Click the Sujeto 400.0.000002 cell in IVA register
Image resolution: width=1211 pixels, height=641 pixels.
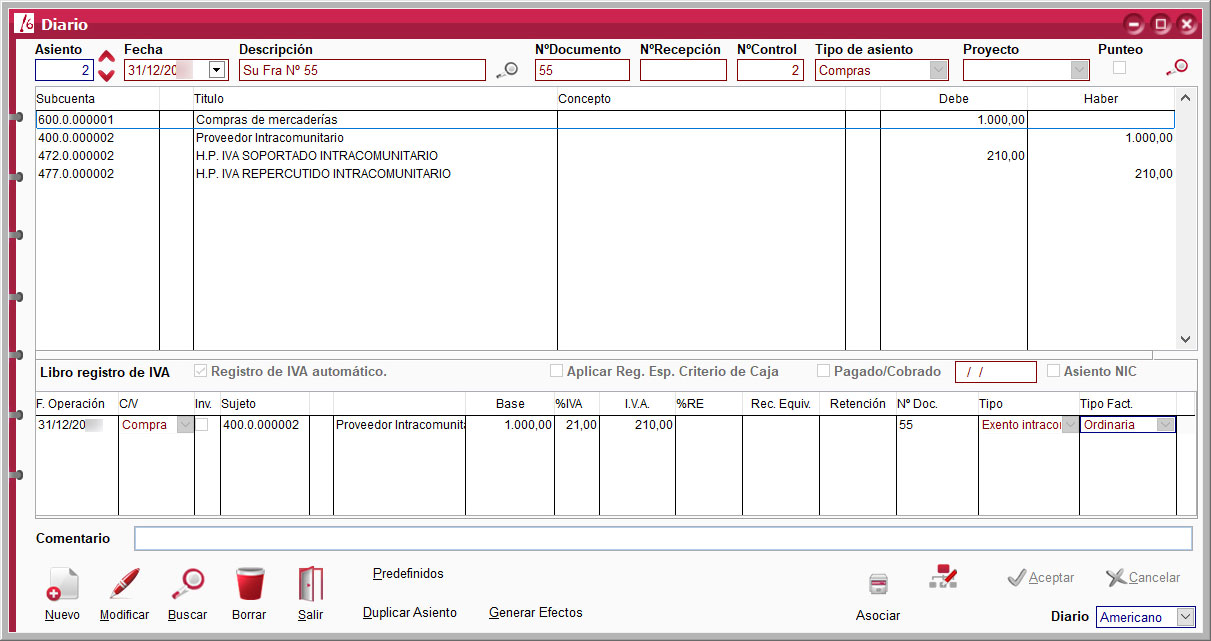[x=265, y=425]
